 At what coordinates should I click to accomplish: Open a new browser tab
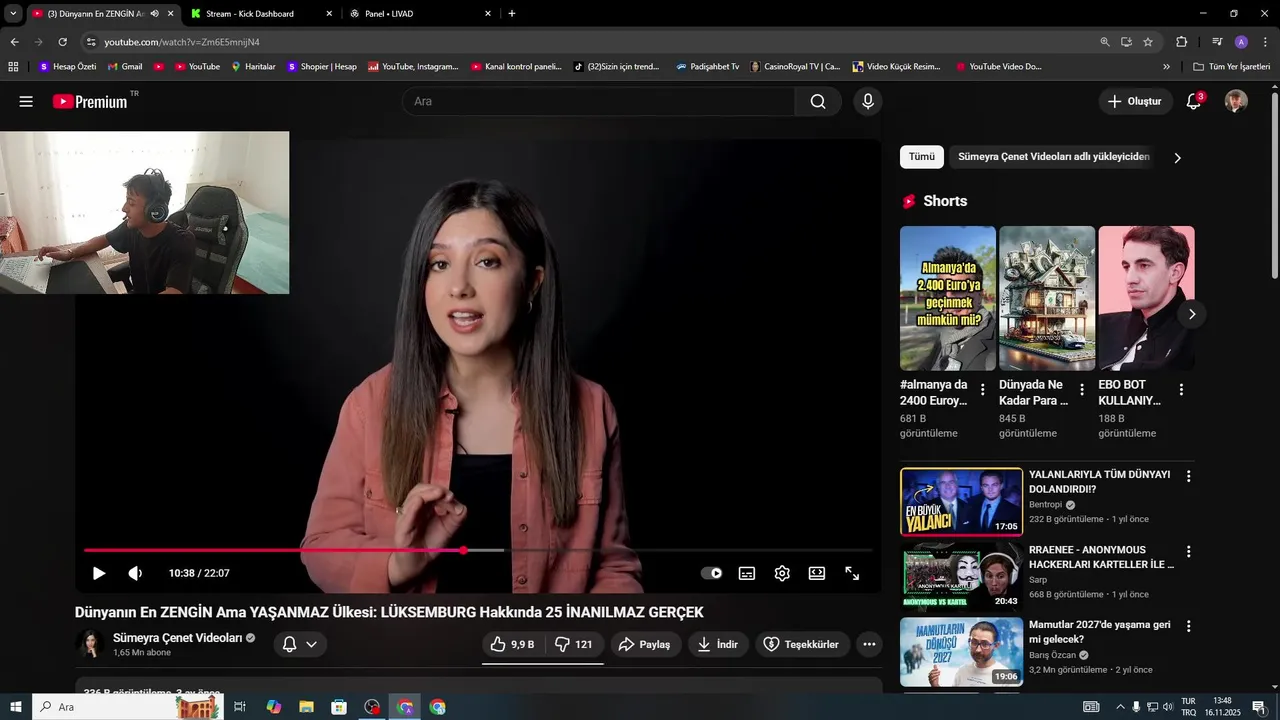[512, 14]
